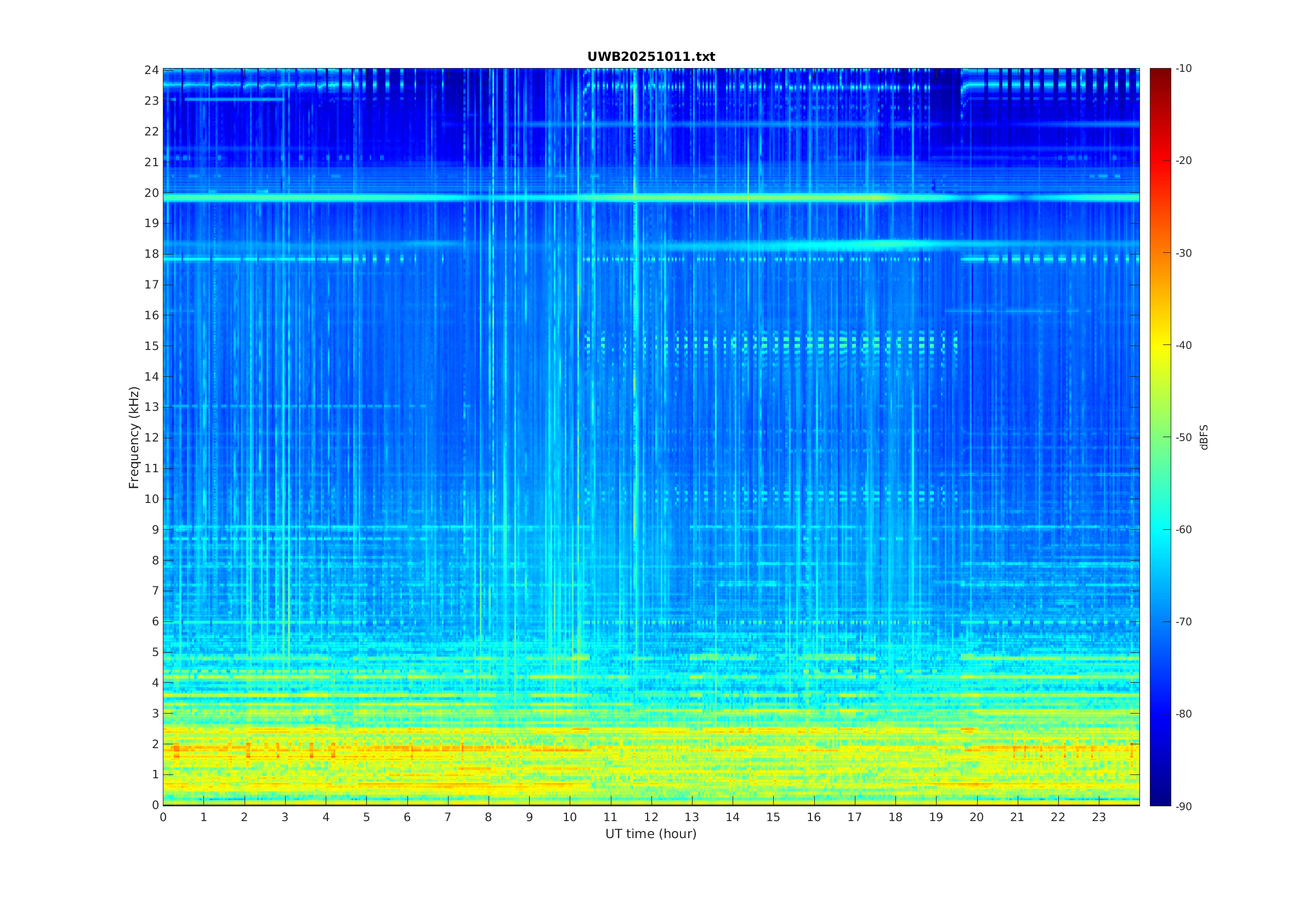1316x905 pixels.
Task: Click the dark blue bottom of colorbar
Action: (x=1160, y=801)
